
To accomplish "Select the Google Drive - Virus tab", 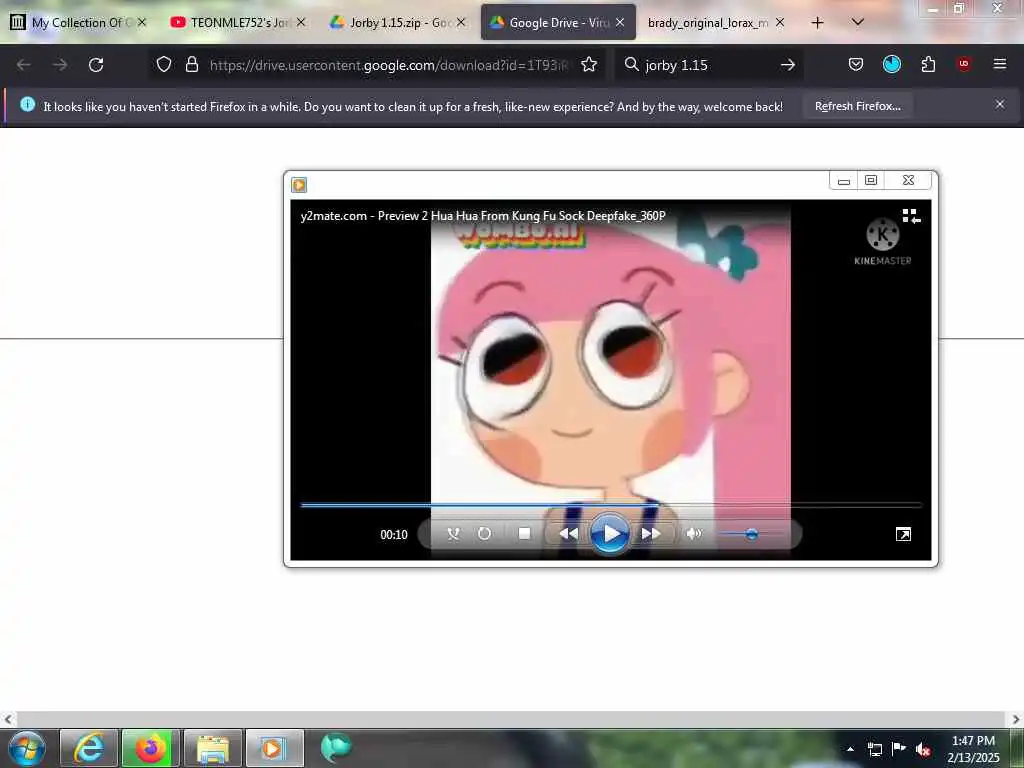I will coord(558,23).
